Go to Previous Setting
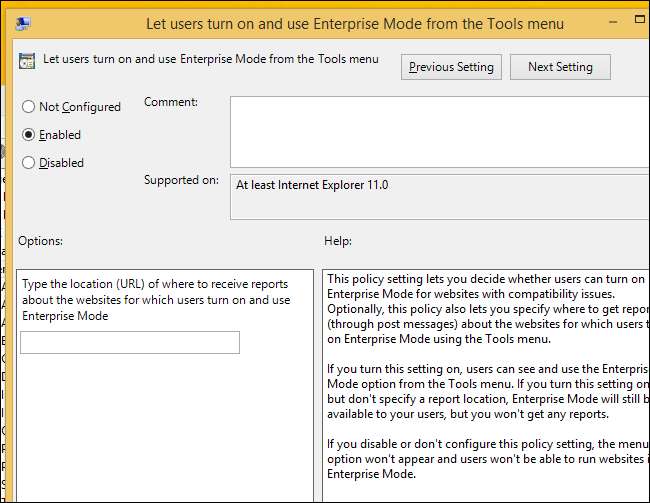Image resolution: width=650 pixels, height=503 pixels. pyautogui.click(x=451, y=67)
